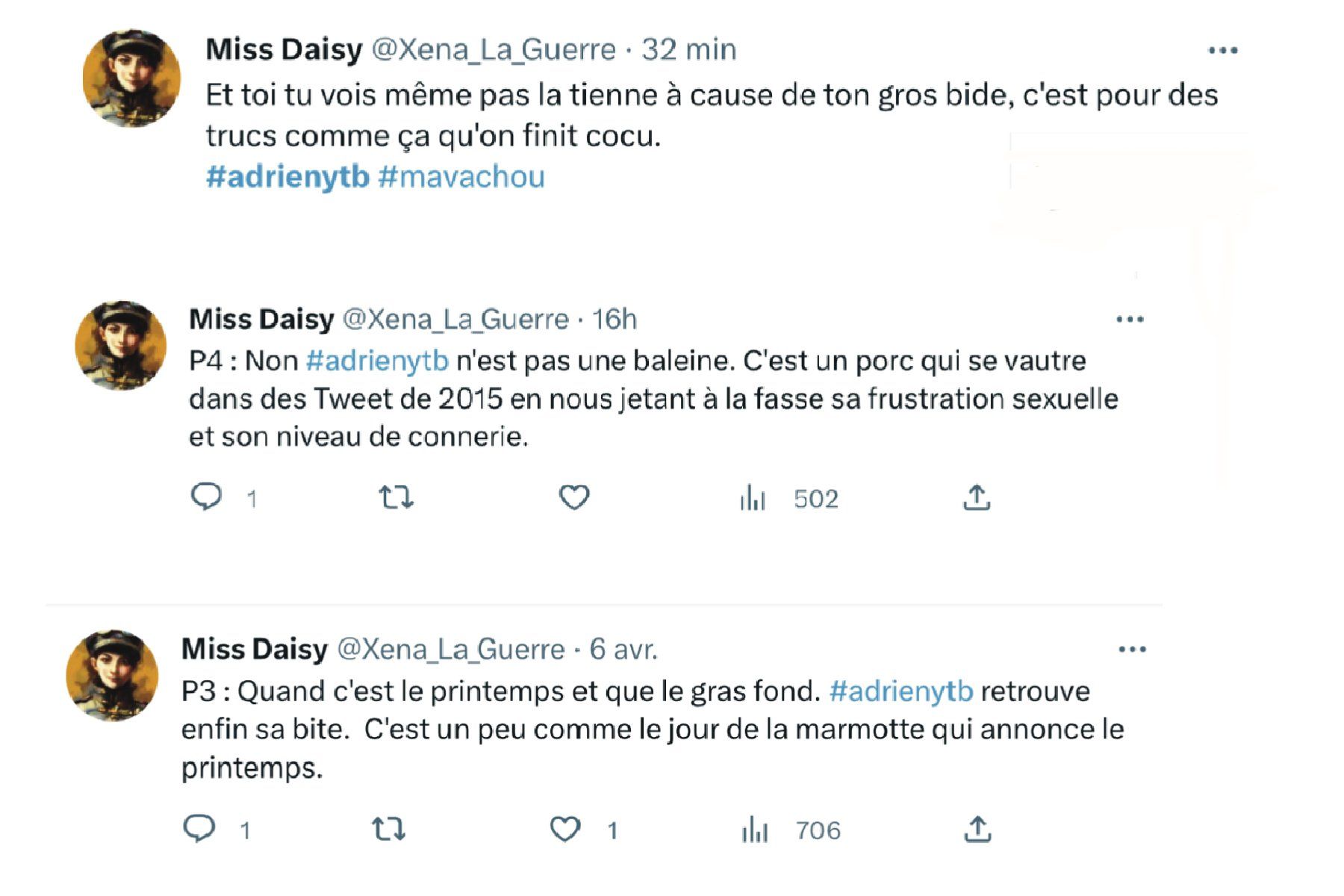Open #adrienytb hashtag in the P4 tweet
Image resolution: width=1344 pixels, height=896 pixels.
click(x=377, y=361)
